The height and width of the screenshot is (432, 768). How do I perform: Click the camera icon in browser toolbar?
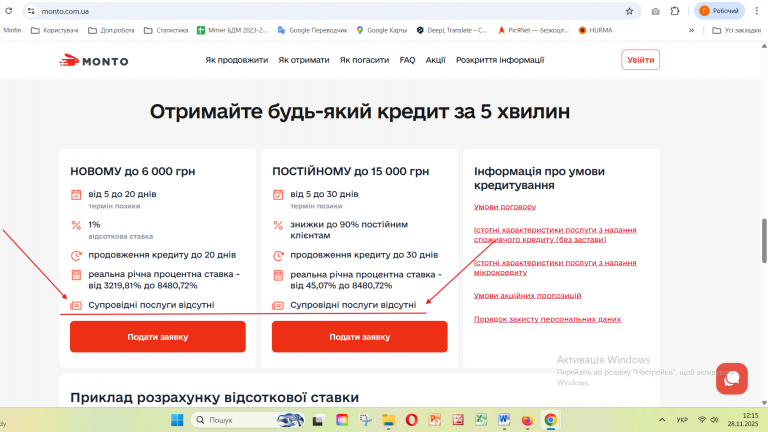click(655, 11)
